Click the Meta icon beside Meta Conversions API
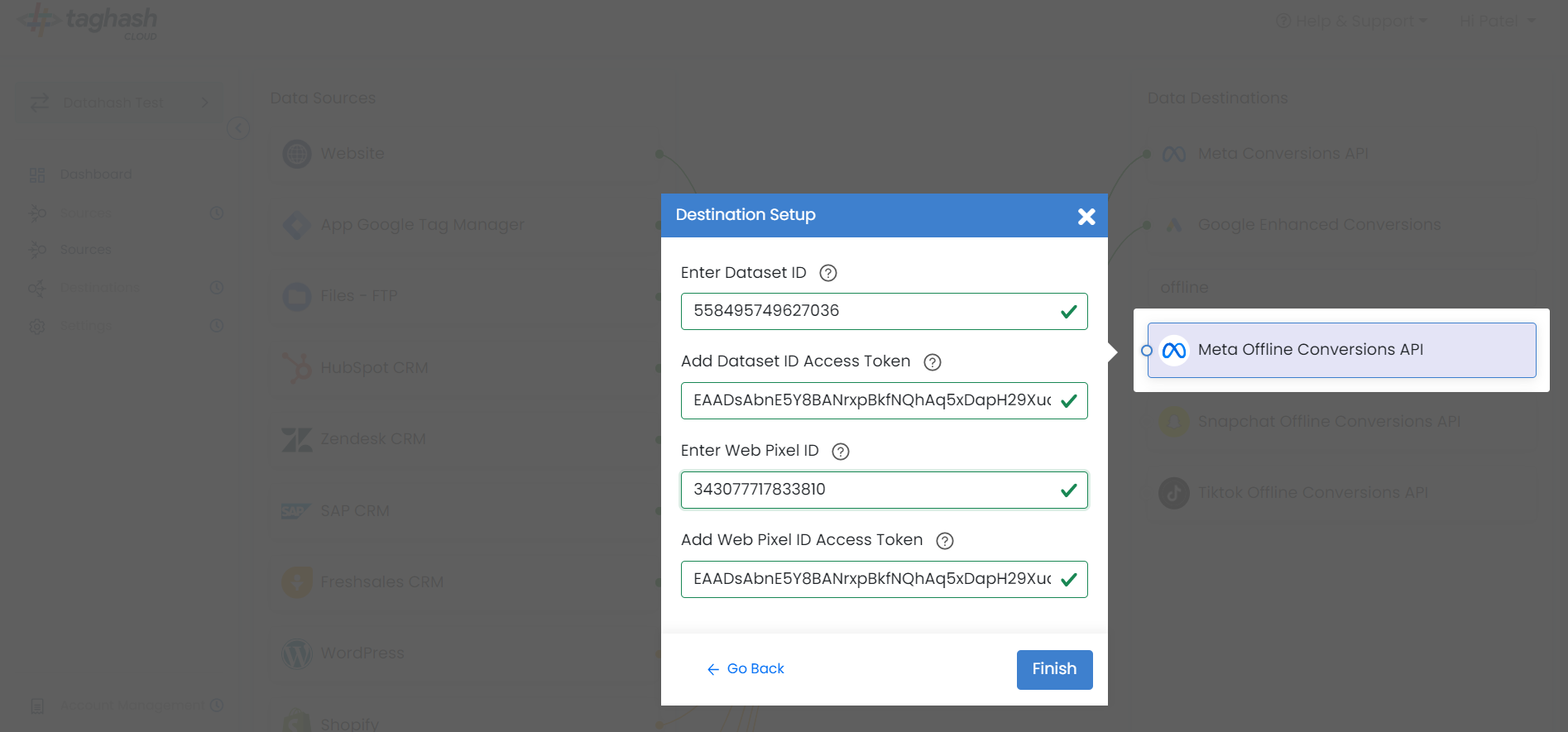Viewport: 1568px width, 732px height. point(1173,154)
